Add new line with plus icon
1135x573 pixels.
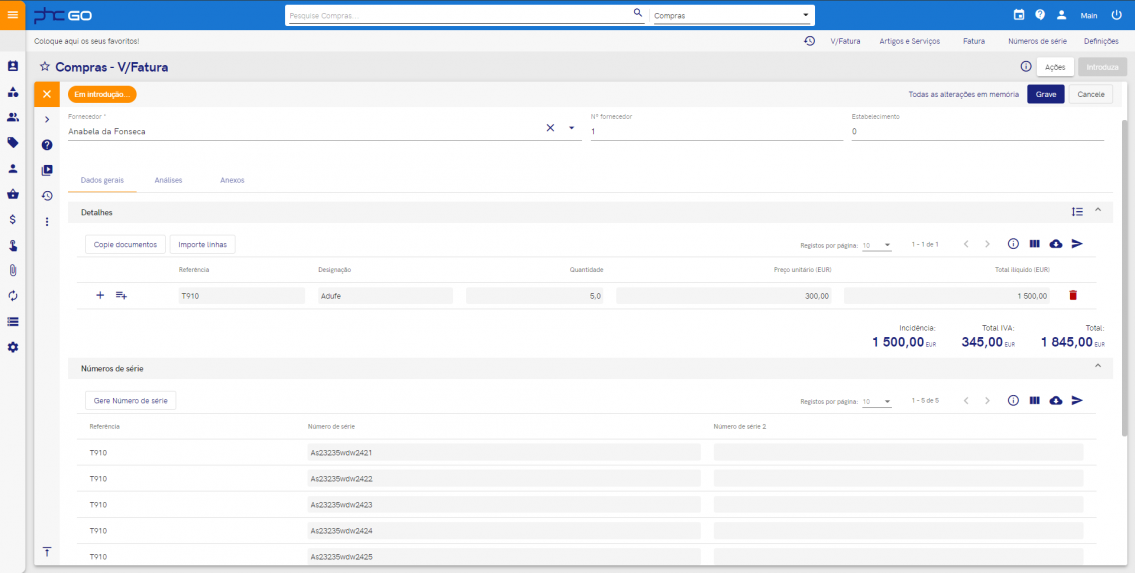(100, 295)
